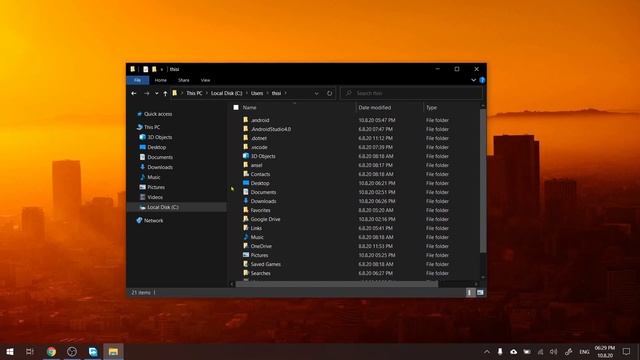
Task: Open File Explorer taskbar icon
Action: (113, 351)
